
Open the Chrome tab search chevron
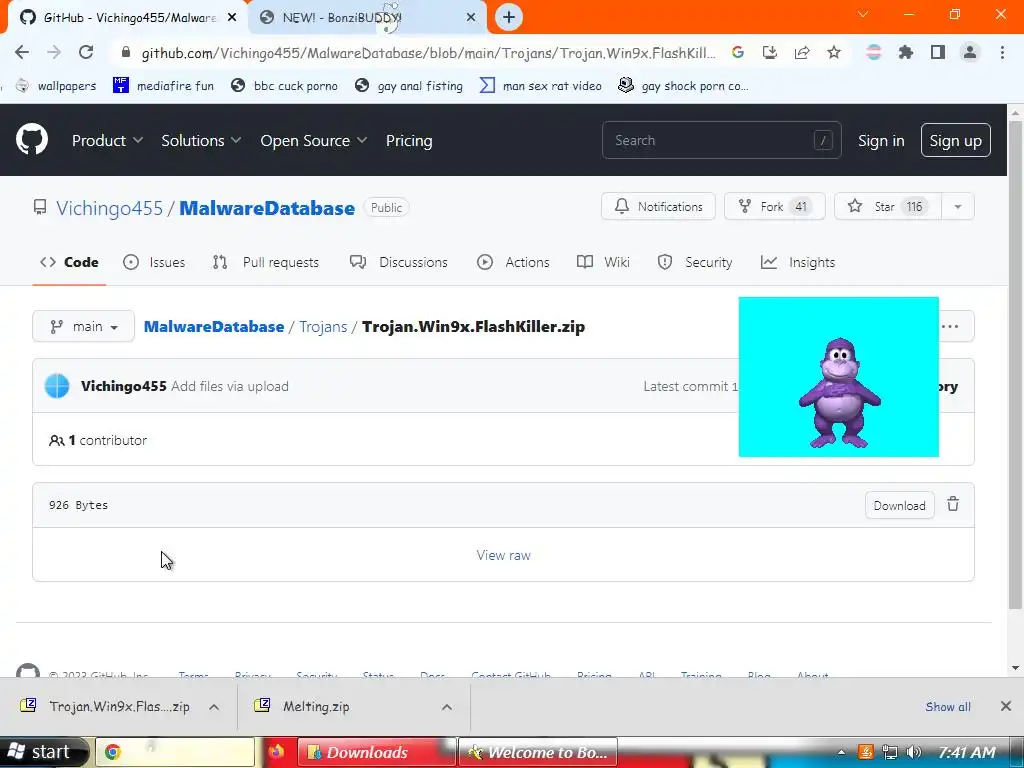pyautogui.click(x=863, y=14)
